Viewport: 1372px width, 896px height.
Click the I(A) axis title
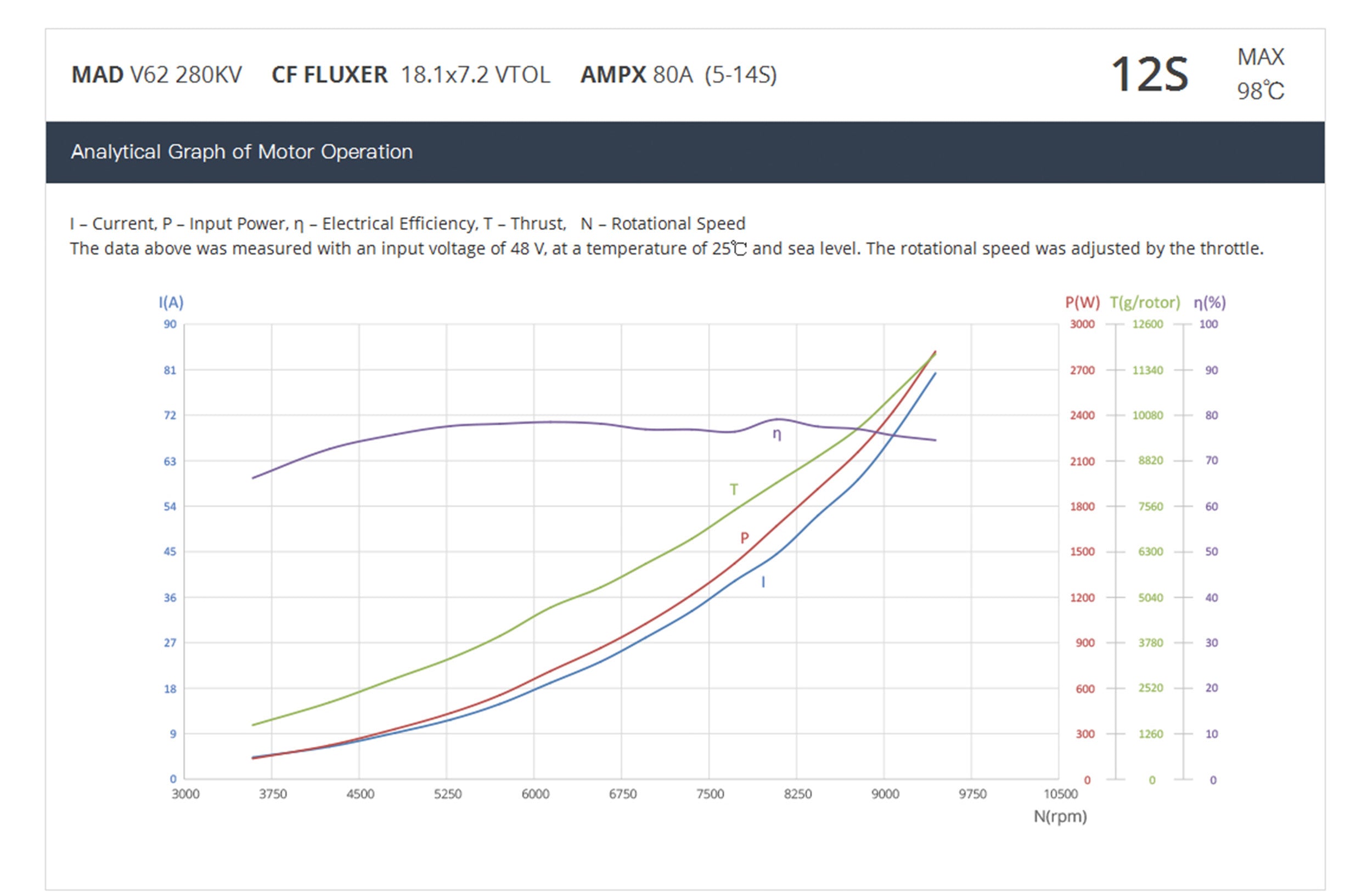pos(171,302)
